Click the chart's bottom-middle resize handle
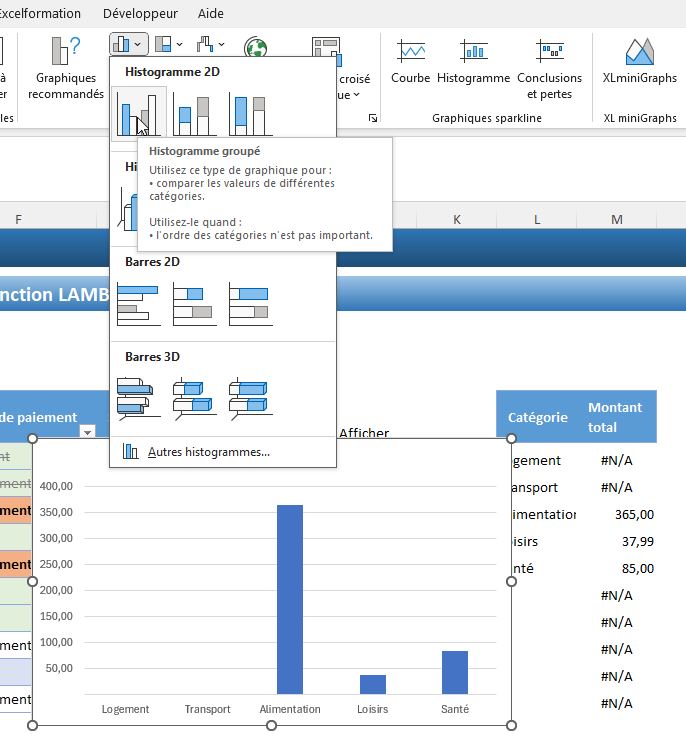 click(272, 725)
